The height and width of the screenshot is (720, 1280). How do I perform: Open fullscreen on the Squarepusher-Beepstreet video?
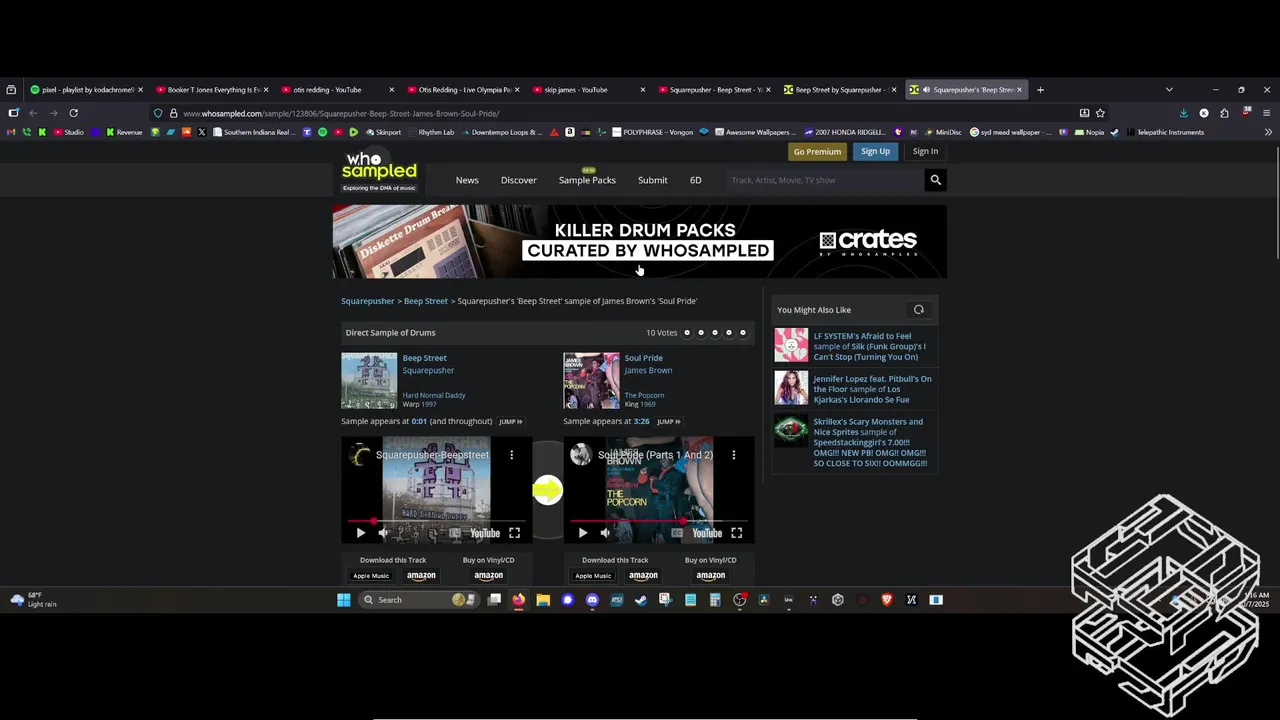click(514, 533)
